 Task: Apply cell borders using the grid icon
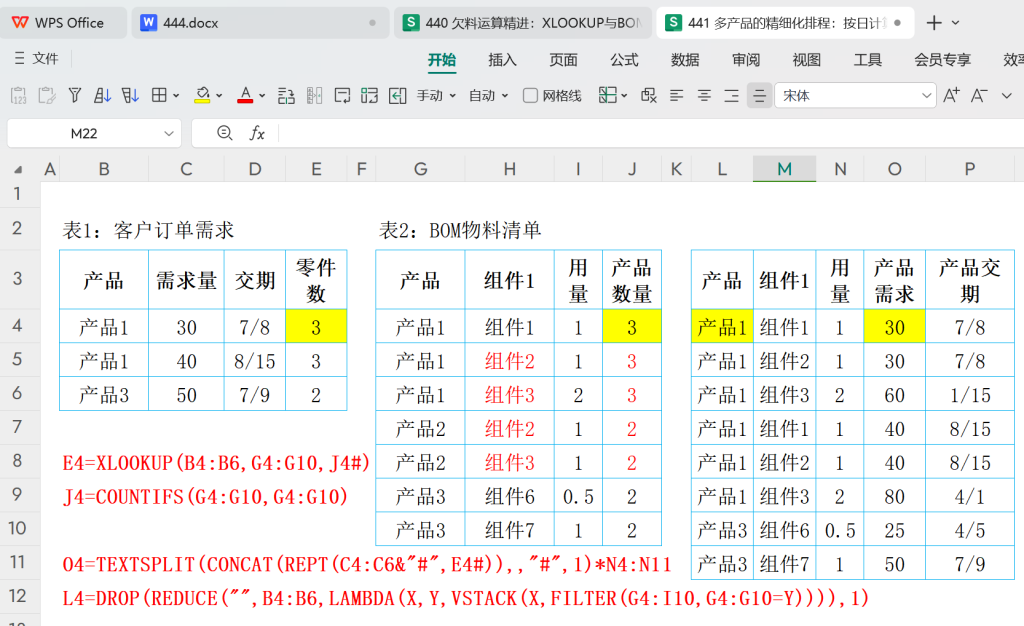(x=159, y=95)
